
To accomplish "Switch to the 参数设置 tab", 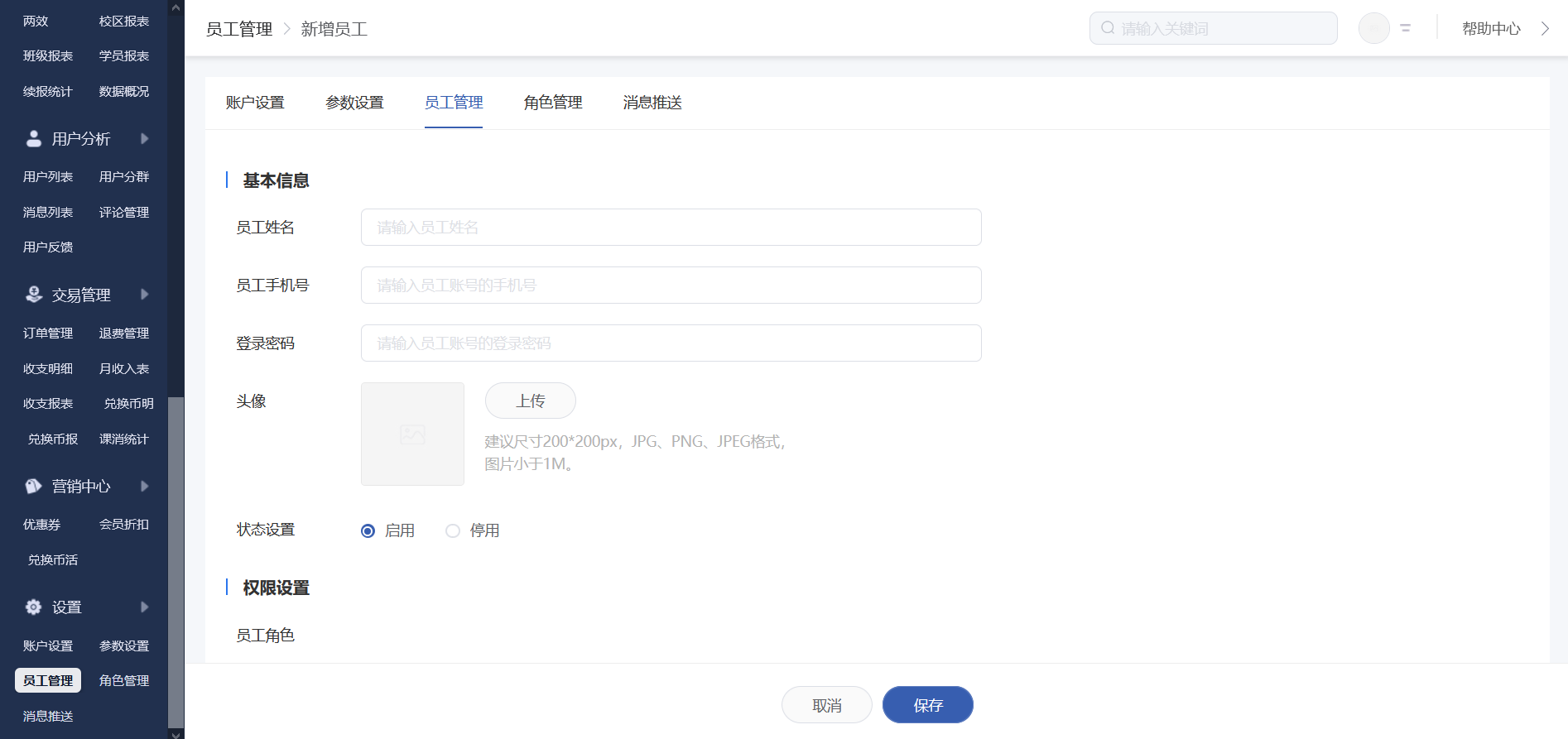I will [354, 103].
